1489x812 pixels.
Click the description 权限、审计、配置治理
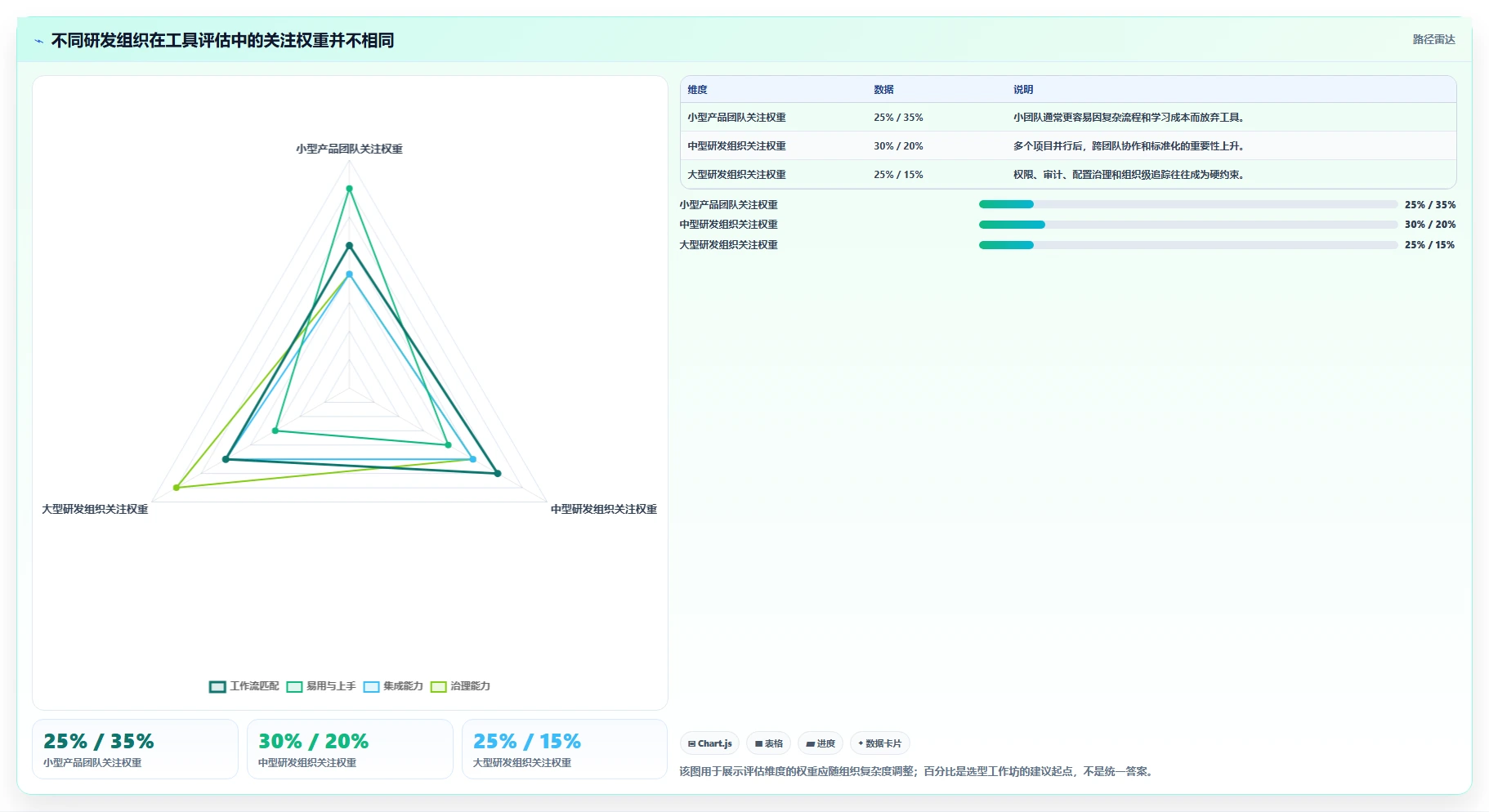pos(1129,175)
